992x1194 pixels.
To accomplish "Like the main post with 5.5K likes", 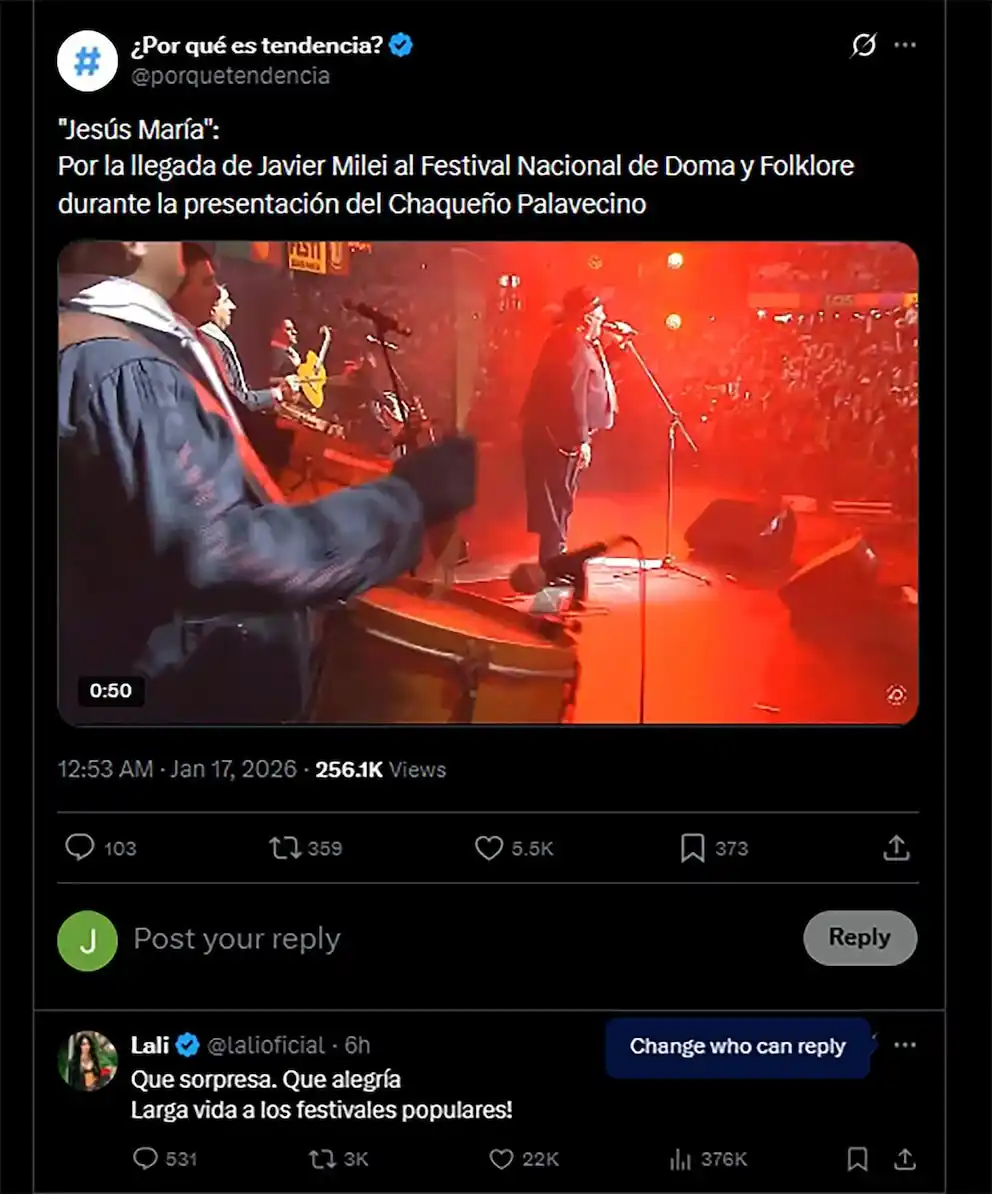I will [489, 848].
